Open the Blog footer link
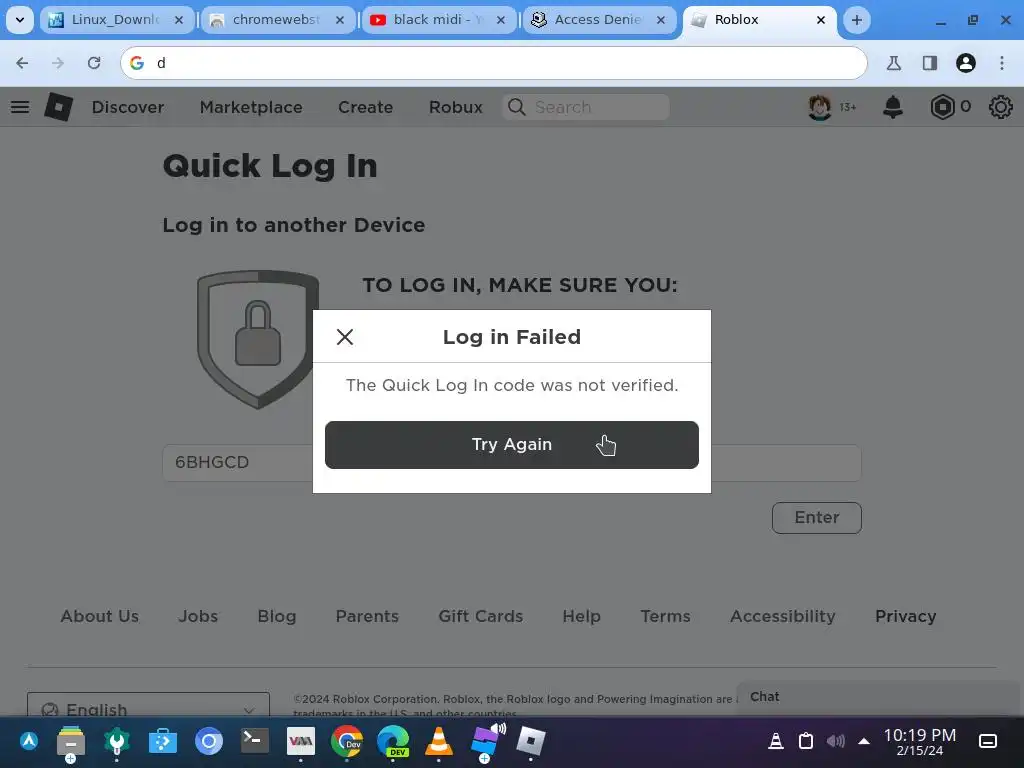The width and height of the screenshot is (1024, 768). (x=277, y=616)
